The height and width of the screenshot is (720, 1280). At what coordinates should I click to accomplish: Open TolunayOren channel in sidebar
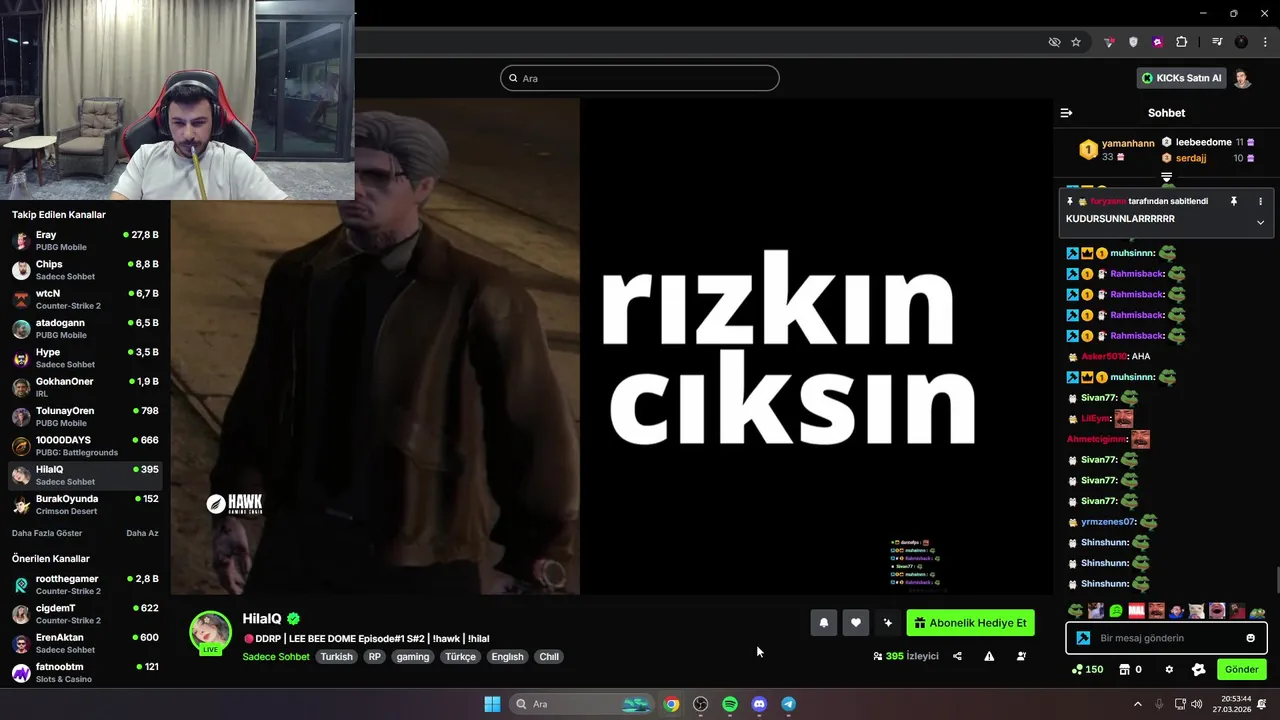85,417
